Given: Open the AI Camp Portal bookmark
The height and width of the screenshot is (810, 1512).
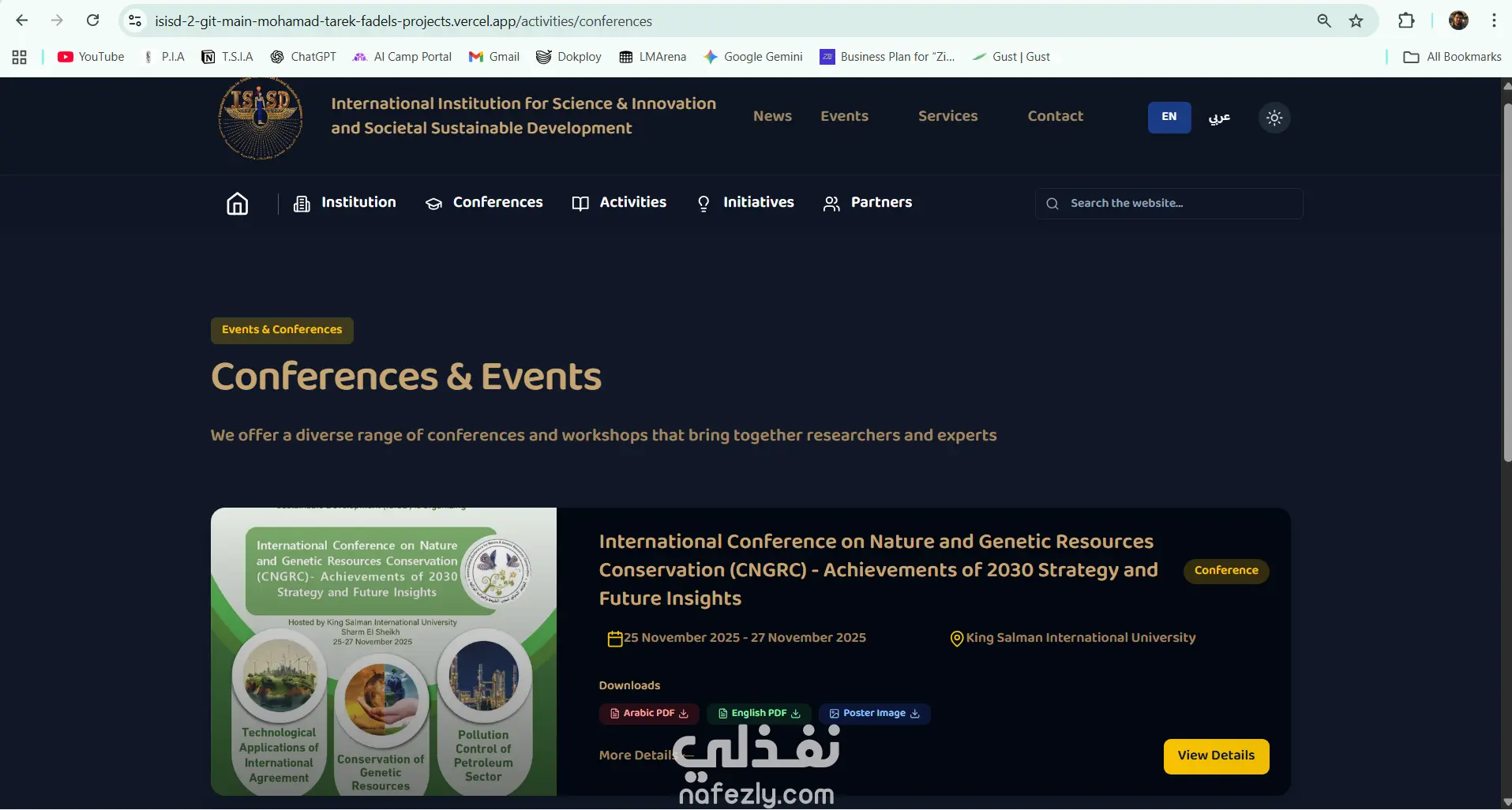Looking at the screenshot, I should [402, 57].
